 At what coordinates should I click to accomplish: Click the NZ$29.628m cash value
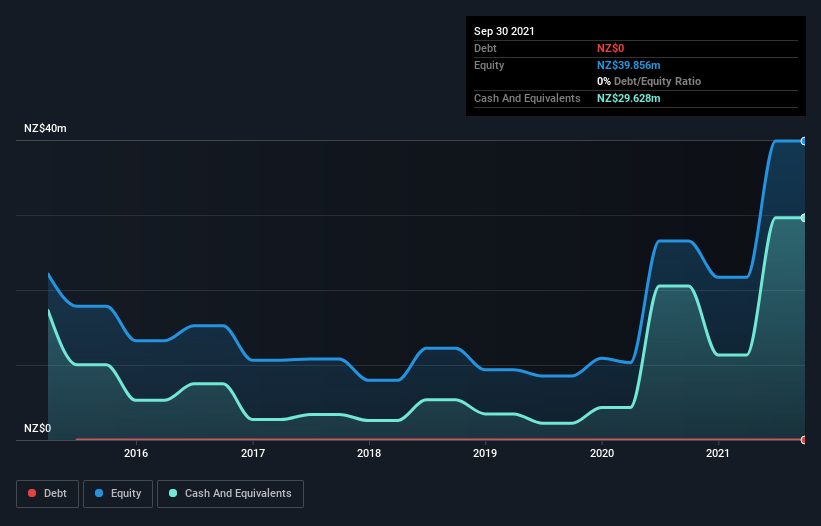[628, 98]
